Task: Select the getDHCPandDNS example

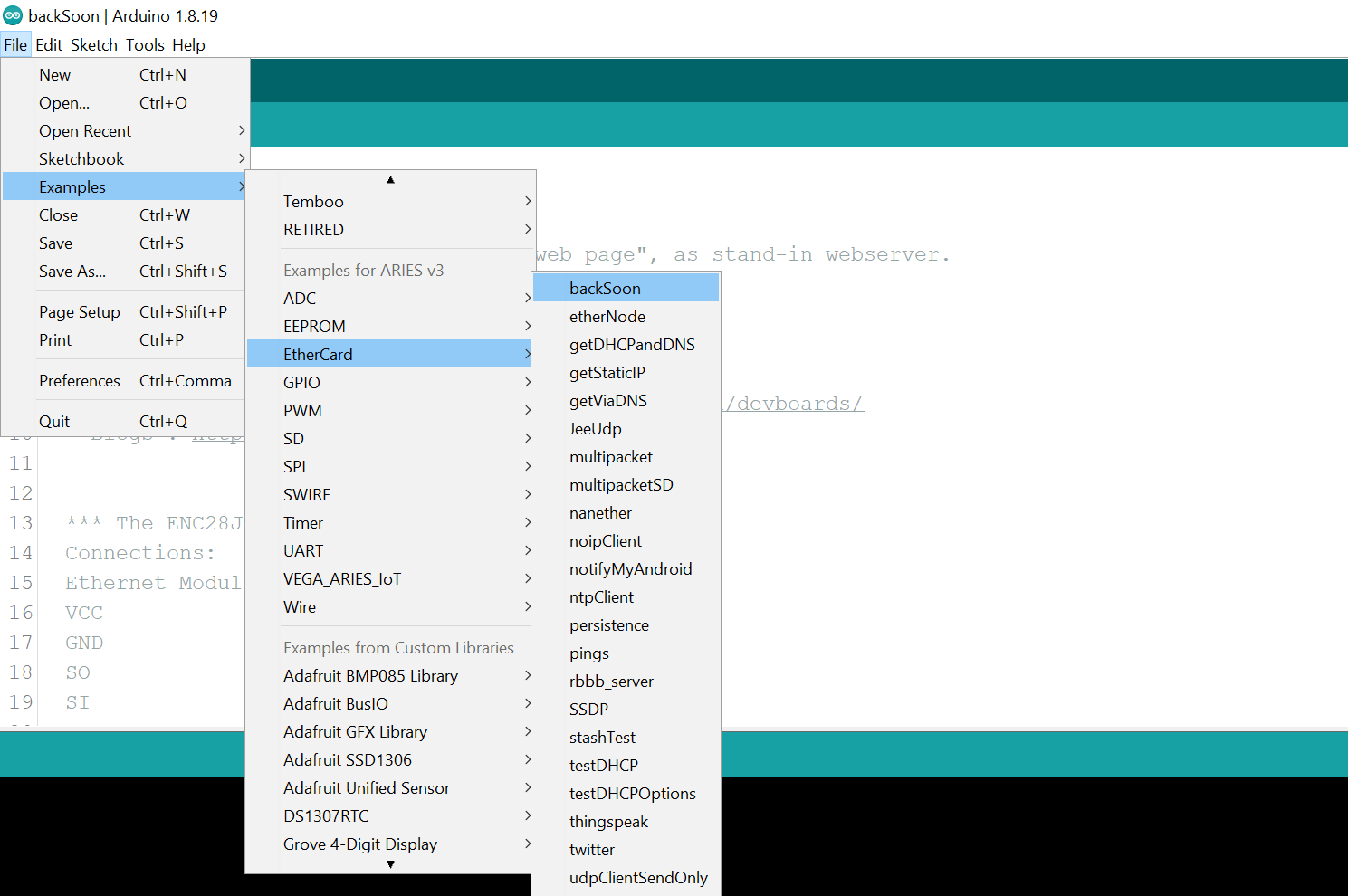Action: tap(632, 345)
